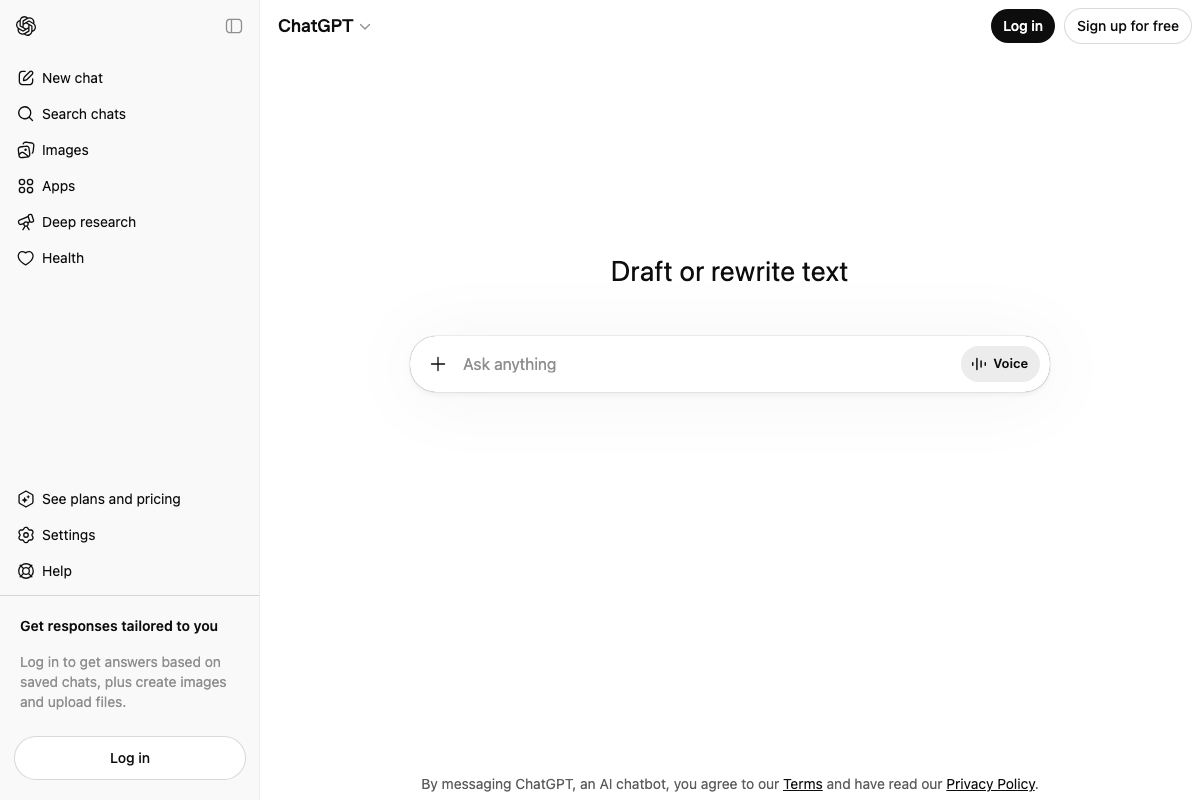This screenshot has height=800, width=1200.
Task: Go to the Apps page
Action: [x=130, y=186]
